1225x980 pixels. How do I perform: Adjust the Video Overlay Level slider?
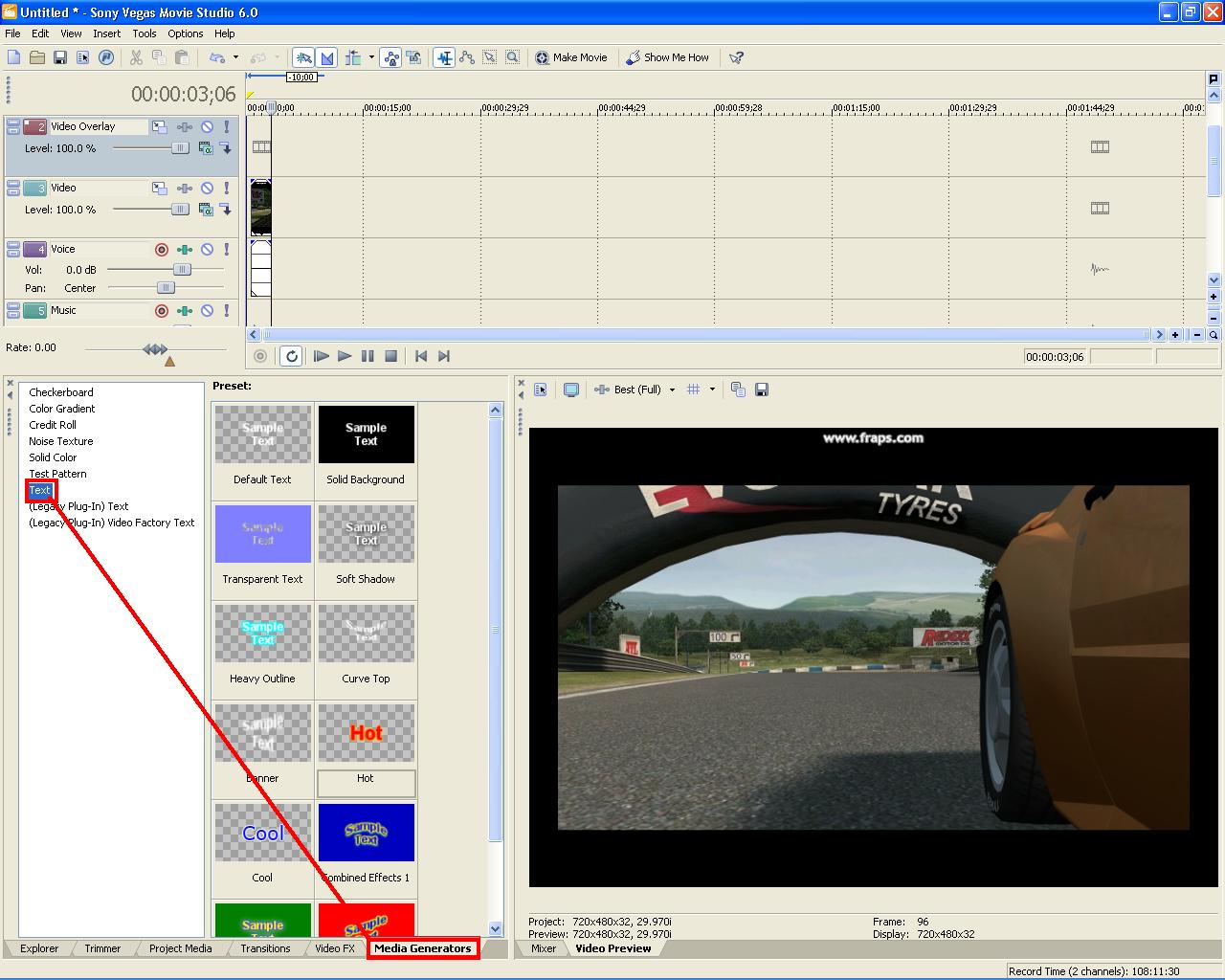click(180, 148)
